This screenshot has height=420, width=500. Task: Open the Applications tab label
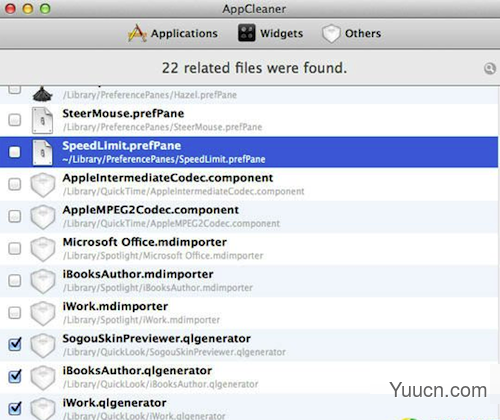pos(184,33)
